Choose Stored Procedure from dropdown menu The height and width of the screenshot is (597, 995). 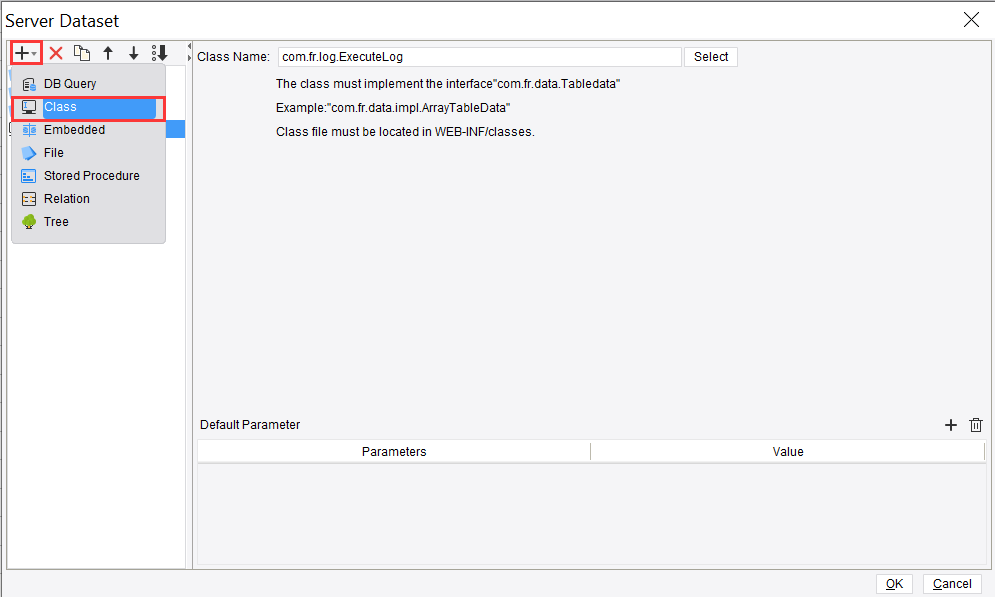pos(91,176)
